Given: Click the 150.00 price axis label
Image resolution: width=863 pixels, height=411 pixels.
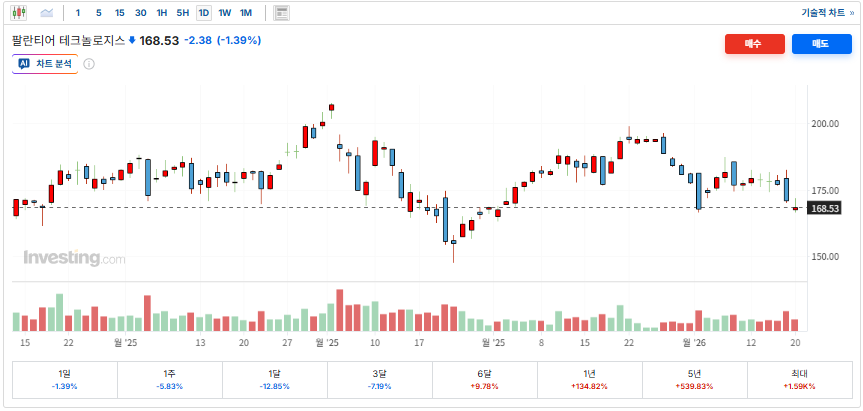Looking at the screenshot, I should click(825, 256).
